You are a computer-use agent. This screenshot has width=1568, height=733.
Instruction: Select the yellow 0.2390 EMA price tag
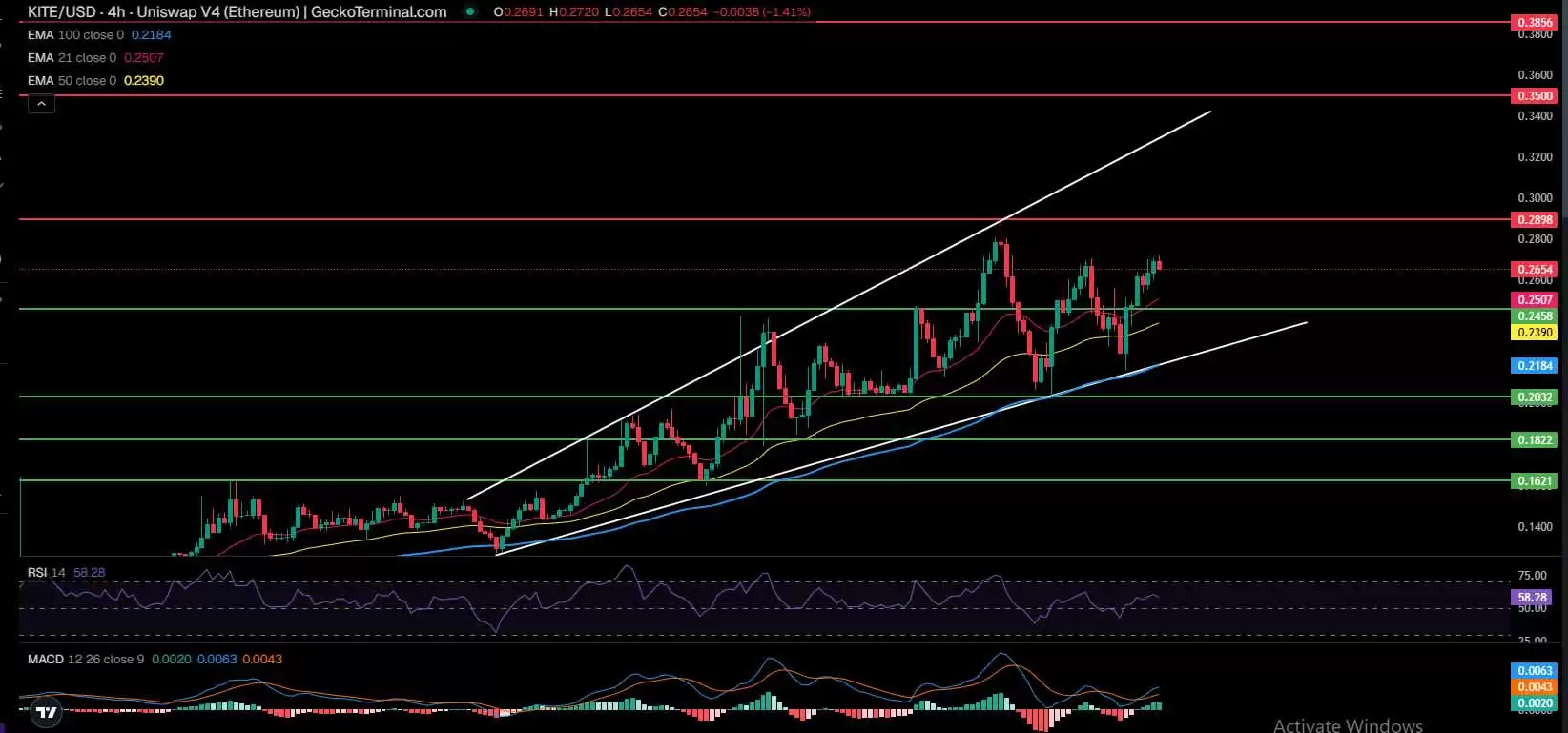[x=1534, y=333]
